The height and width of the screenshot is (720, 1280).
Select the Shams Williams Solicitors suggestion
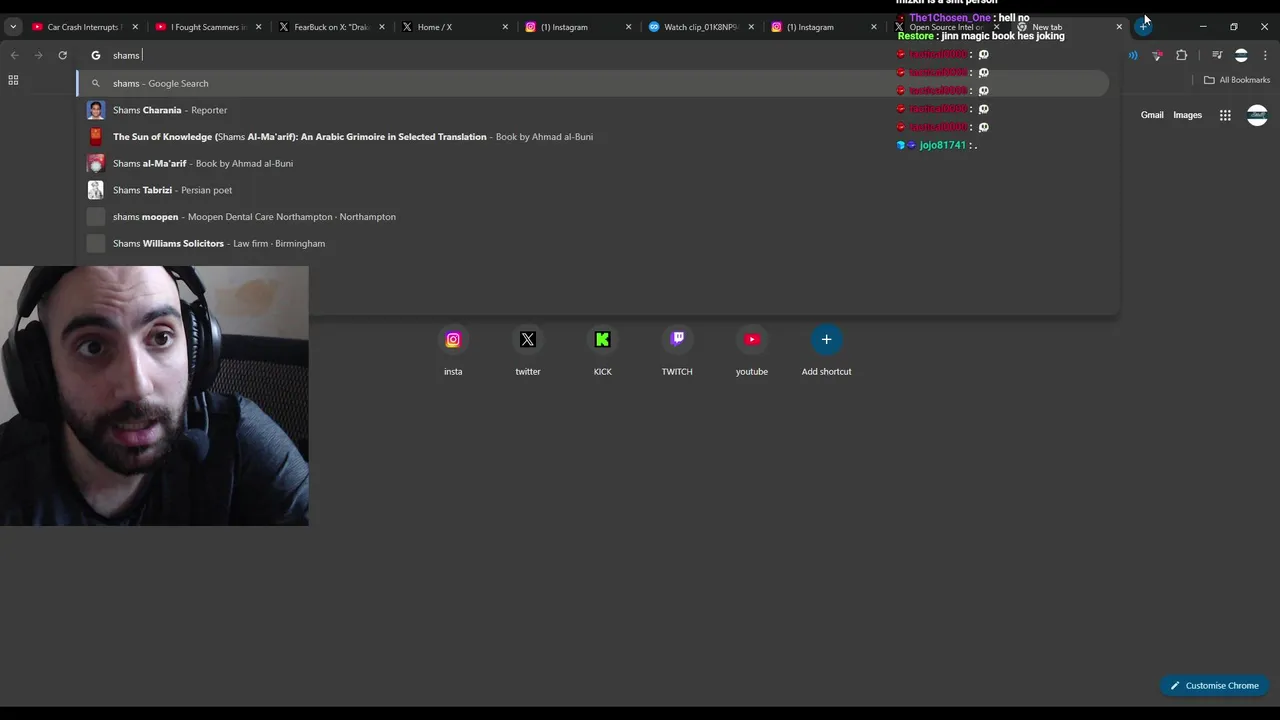coord(594,243)
